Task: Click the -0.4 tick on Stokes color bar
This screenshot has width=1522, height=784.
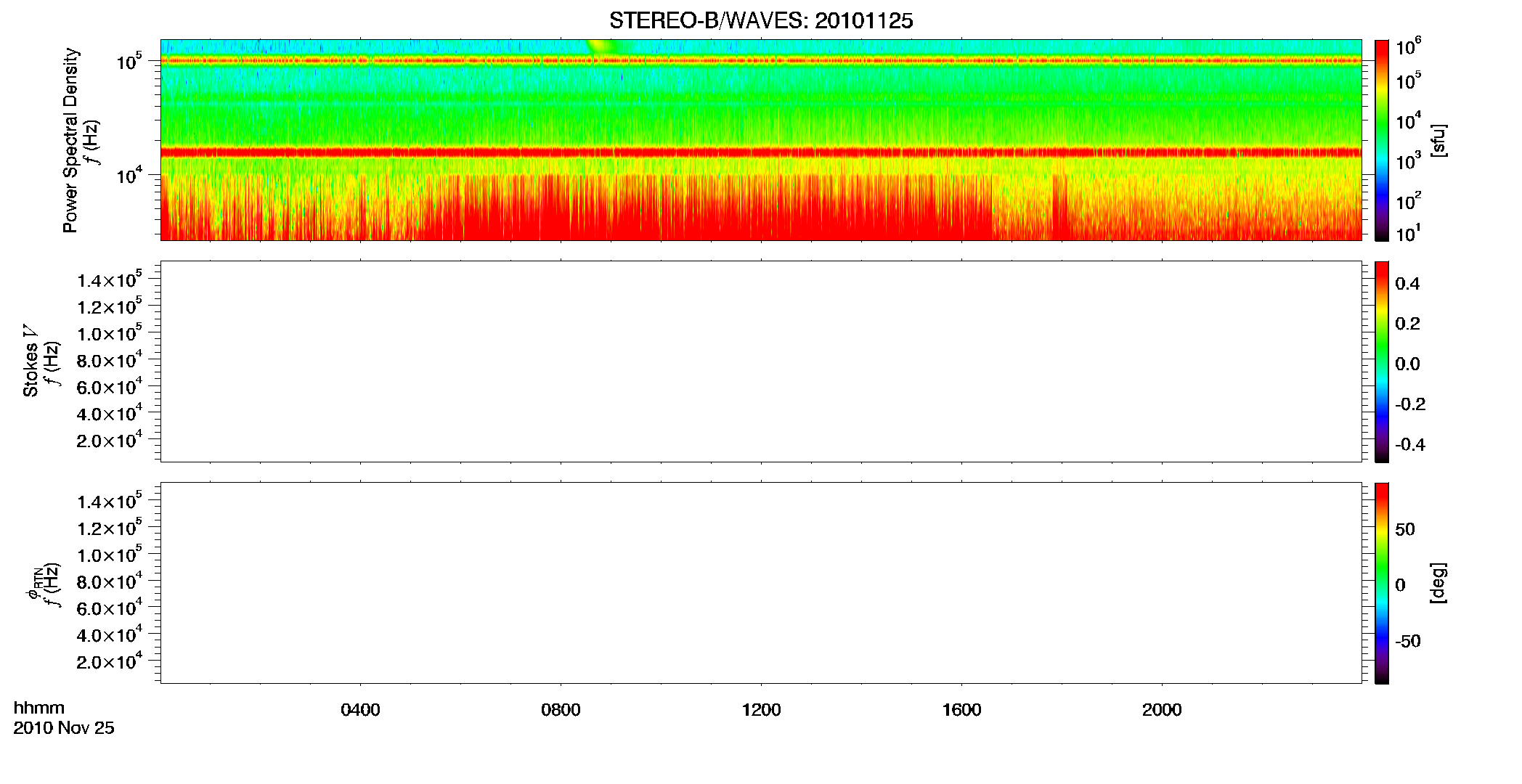Action: point(1410,445)
